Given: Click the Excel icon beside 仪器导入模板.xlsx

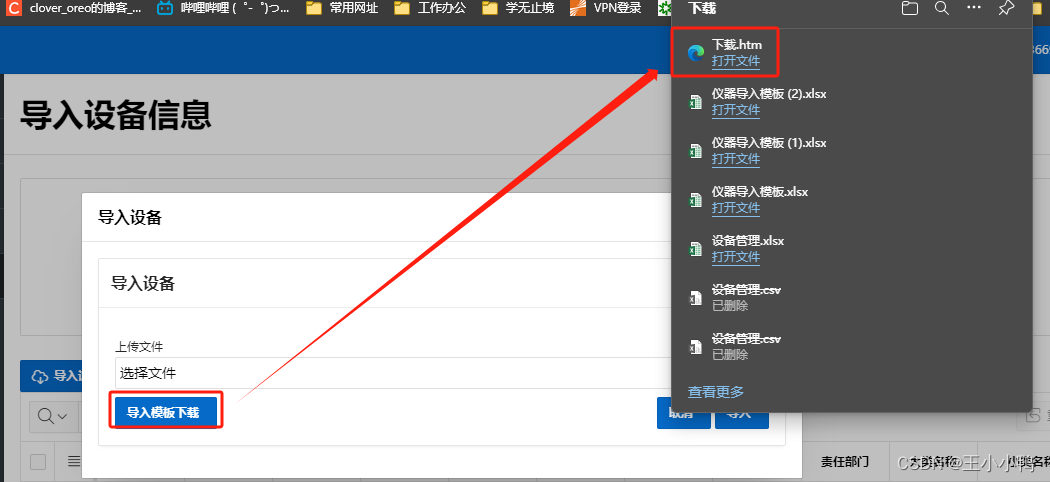Looking at the screenshot, I should tap(696, 199).
